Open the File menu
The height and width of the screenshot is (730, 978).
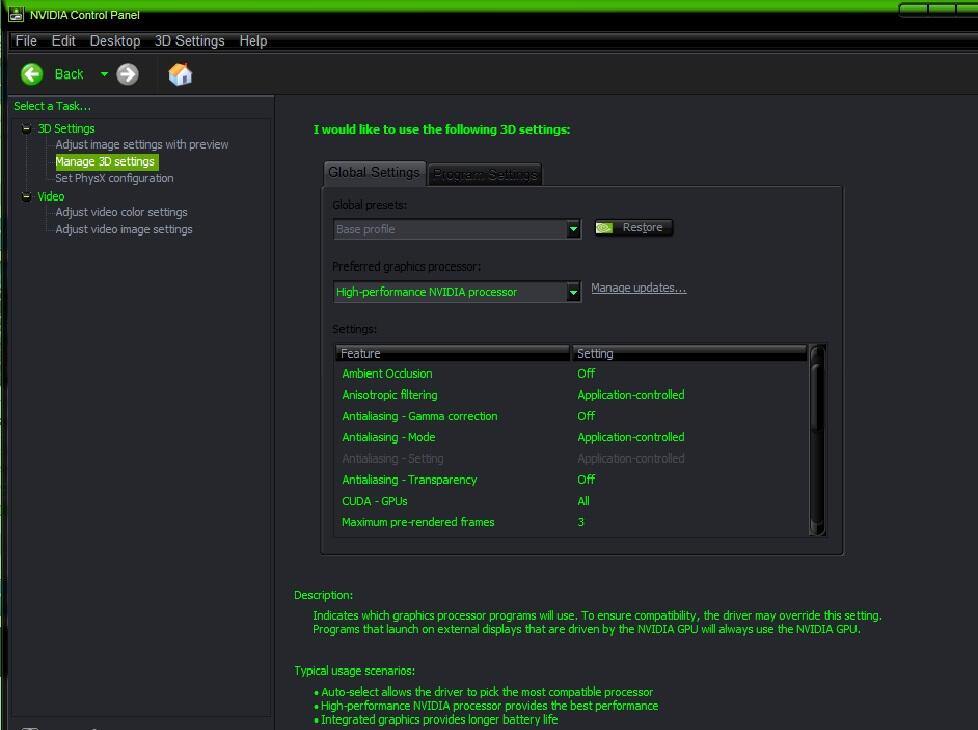pyautogui.click(x=26, y=41)
